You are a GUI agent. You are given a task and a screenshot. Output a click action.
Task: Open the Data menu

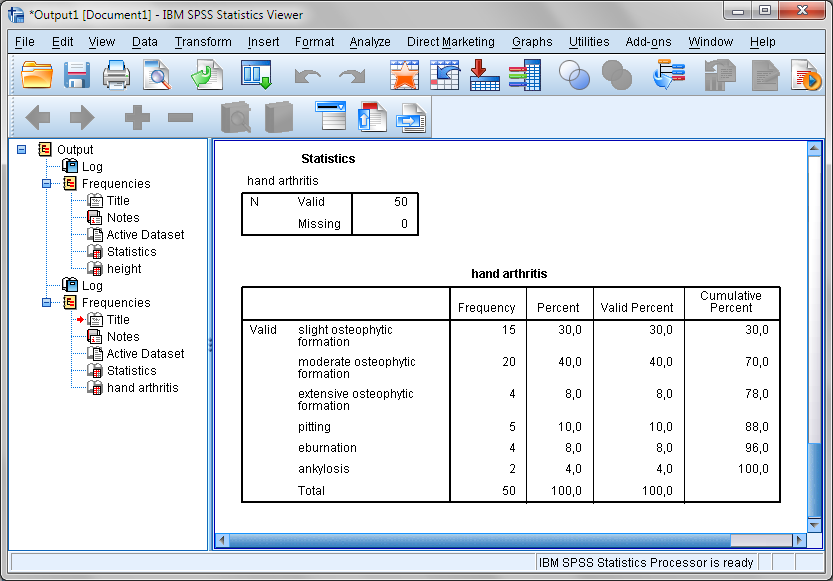coord(144,42)
